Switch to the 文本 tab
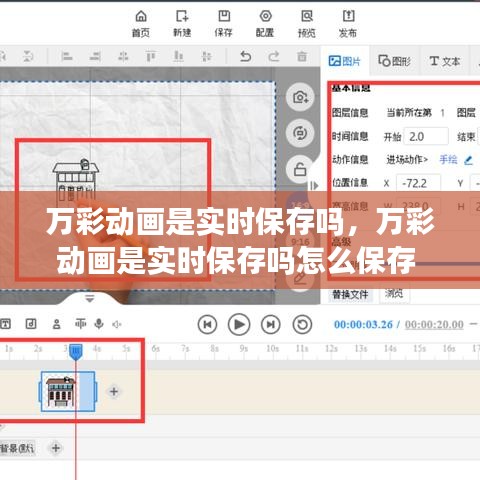Viewport: 480px width, 480px height. 444,61
